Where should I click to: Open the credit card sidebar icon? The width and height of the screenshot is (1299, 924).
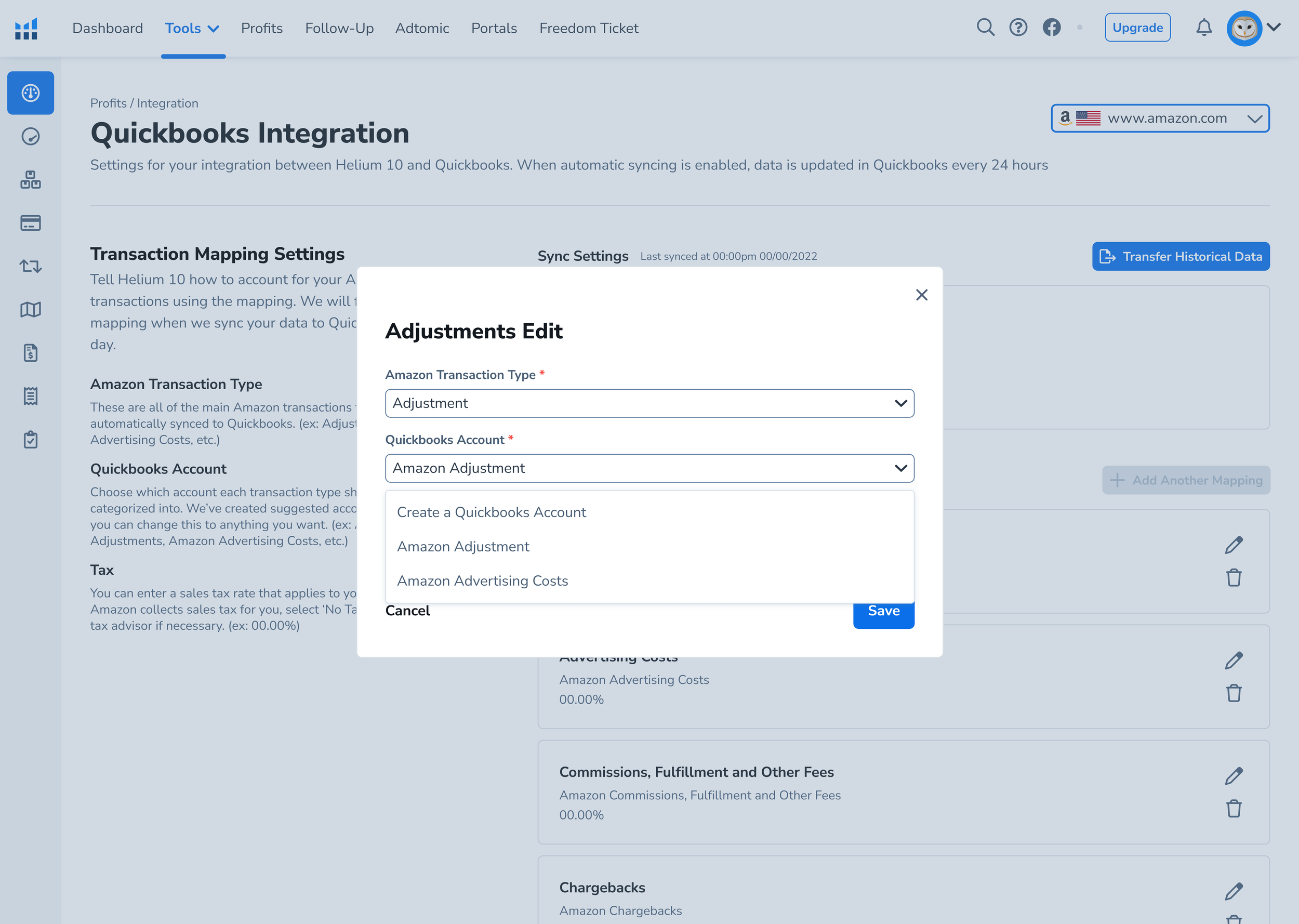pos(31,223)
